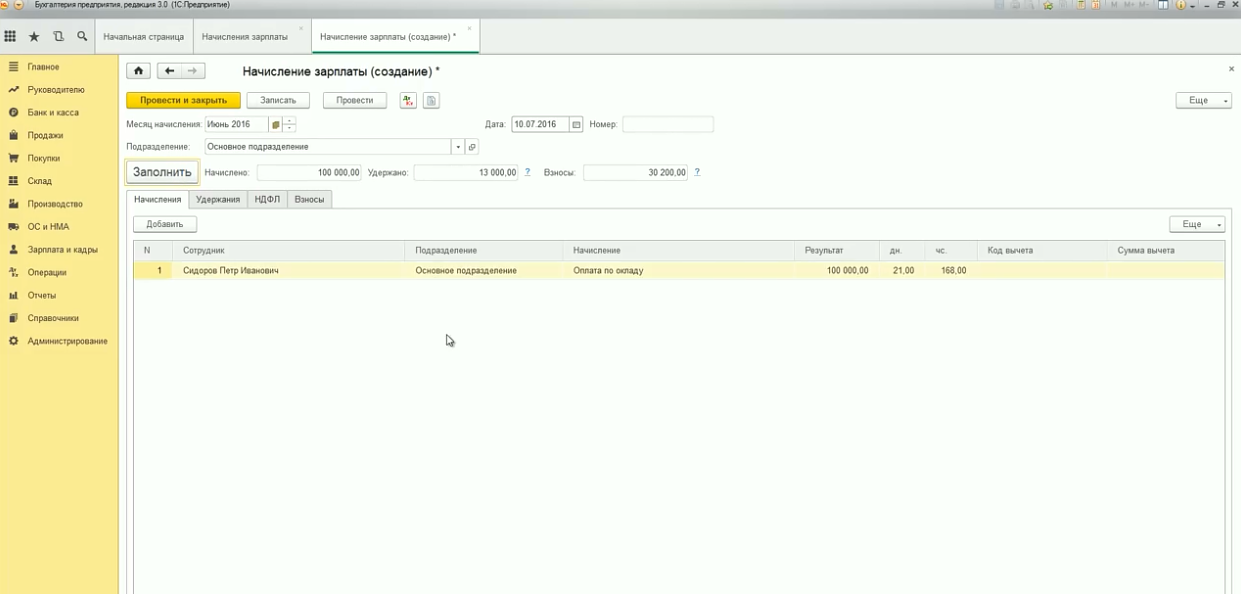This screenshot has width=1241, height=594.
Task: Click the document report icon next to Дт/Кт
Action: [x=431, y=100]
